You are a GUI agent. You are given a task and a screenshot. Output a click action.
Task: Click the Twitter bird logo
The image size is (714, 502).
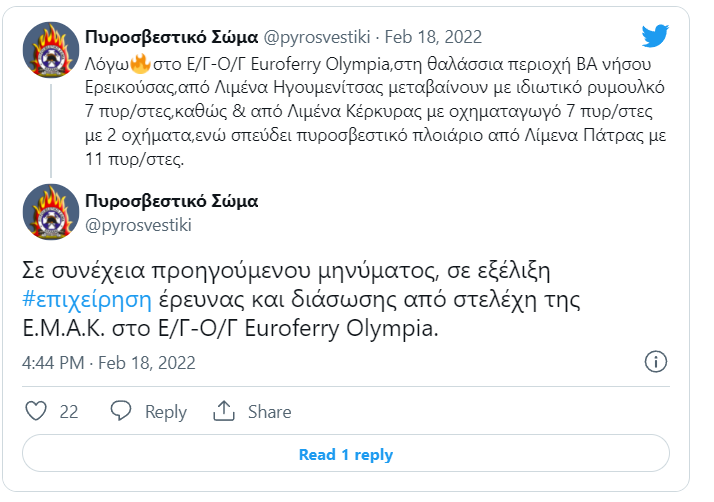coord(655,36)
